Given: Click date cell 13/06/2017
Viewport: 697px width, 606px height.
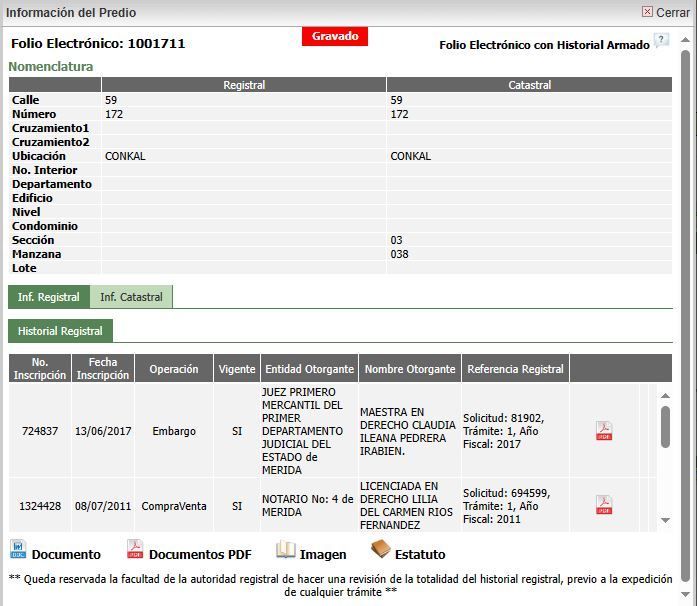Looking at the screenshot, I should tap(103, 431).
